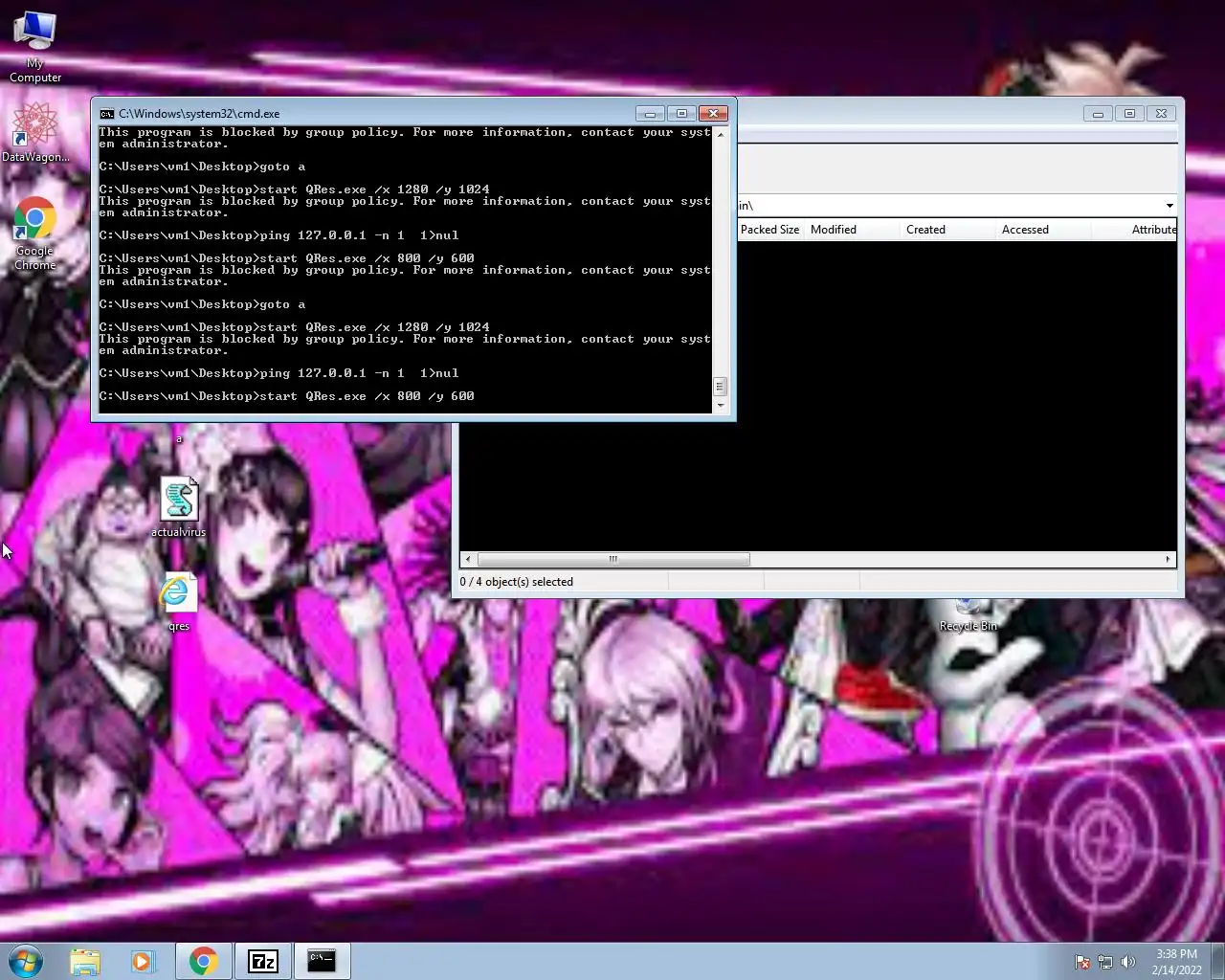Sort by the Modified column header

852,230
